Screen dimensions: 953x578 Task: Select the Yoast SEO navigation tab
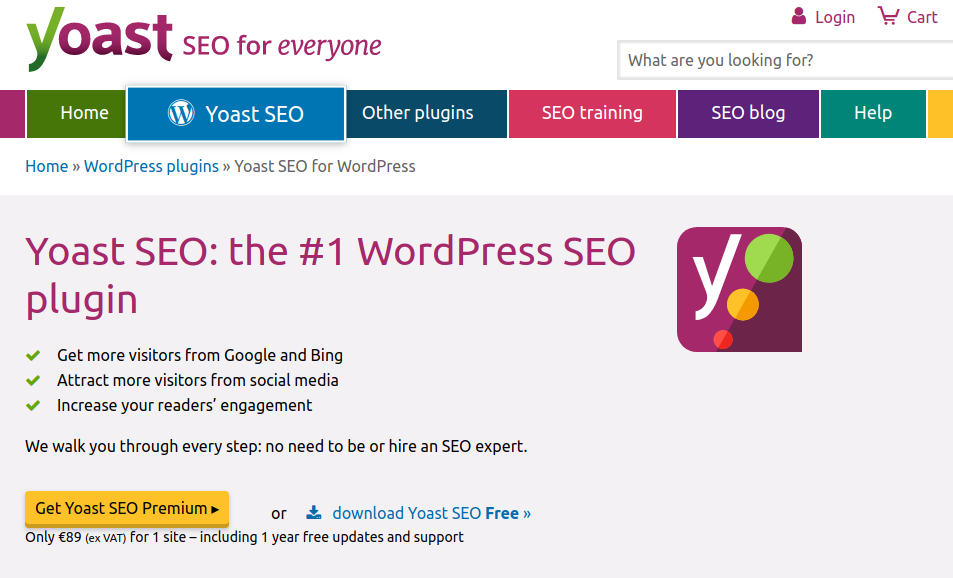236,114
